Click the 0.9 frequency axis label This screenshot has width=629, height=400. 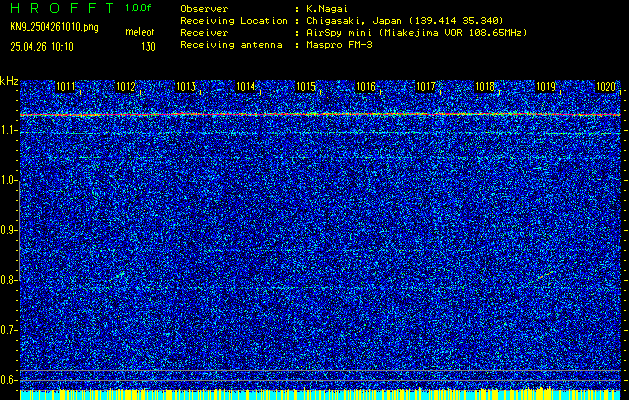point(8,230)
